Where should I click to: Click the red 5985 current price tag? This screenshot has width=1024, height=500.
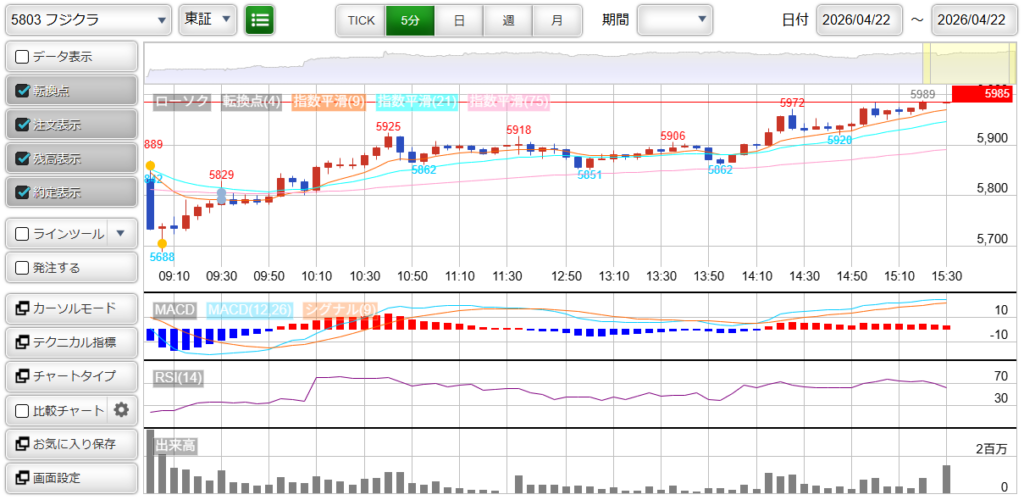tap(982, 94)
